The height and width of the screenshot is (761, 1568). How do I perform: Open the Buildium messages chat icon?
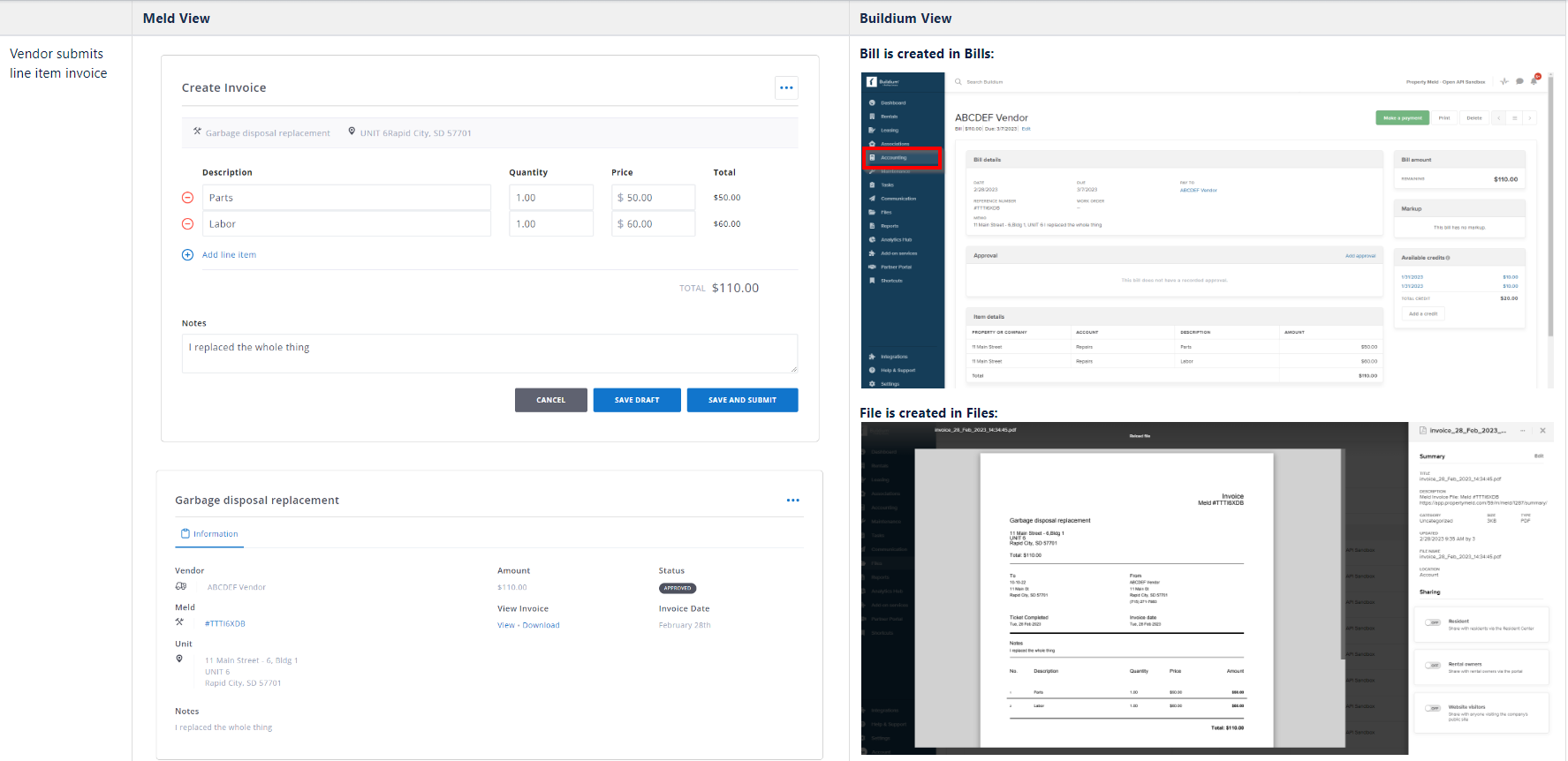point(1519,81)
